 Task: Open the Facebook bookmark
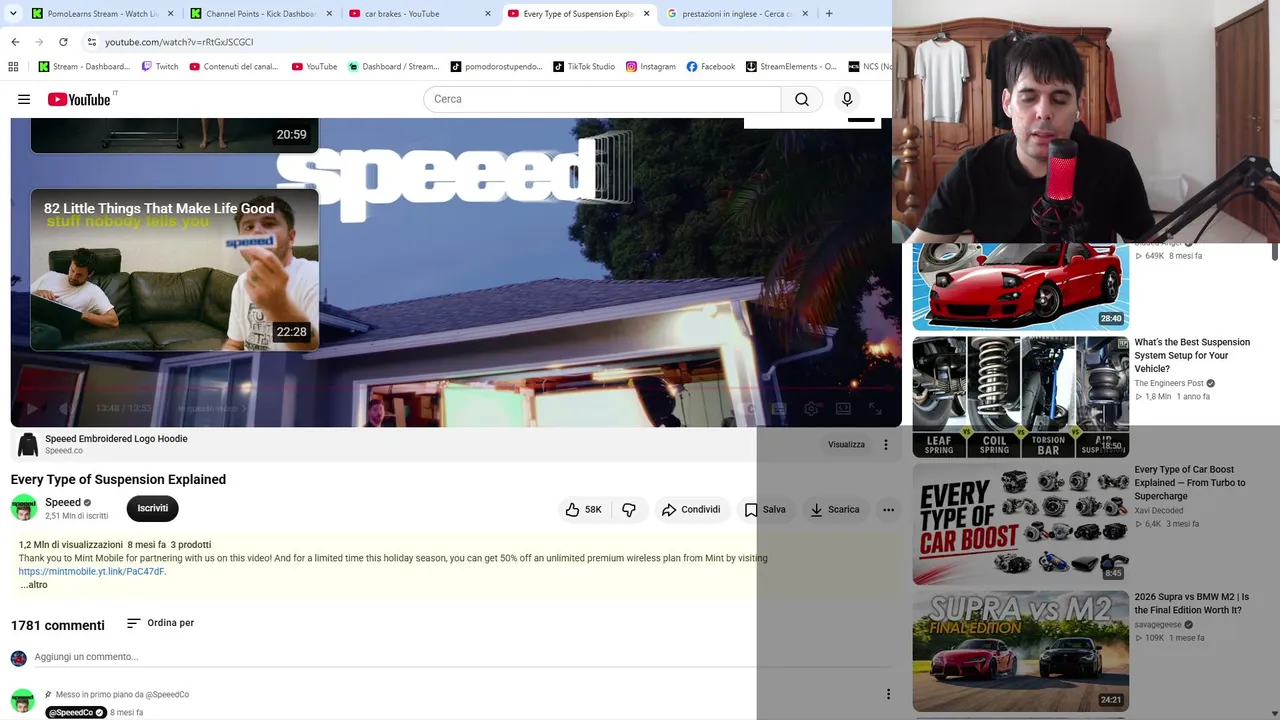(x=710, y=67)
